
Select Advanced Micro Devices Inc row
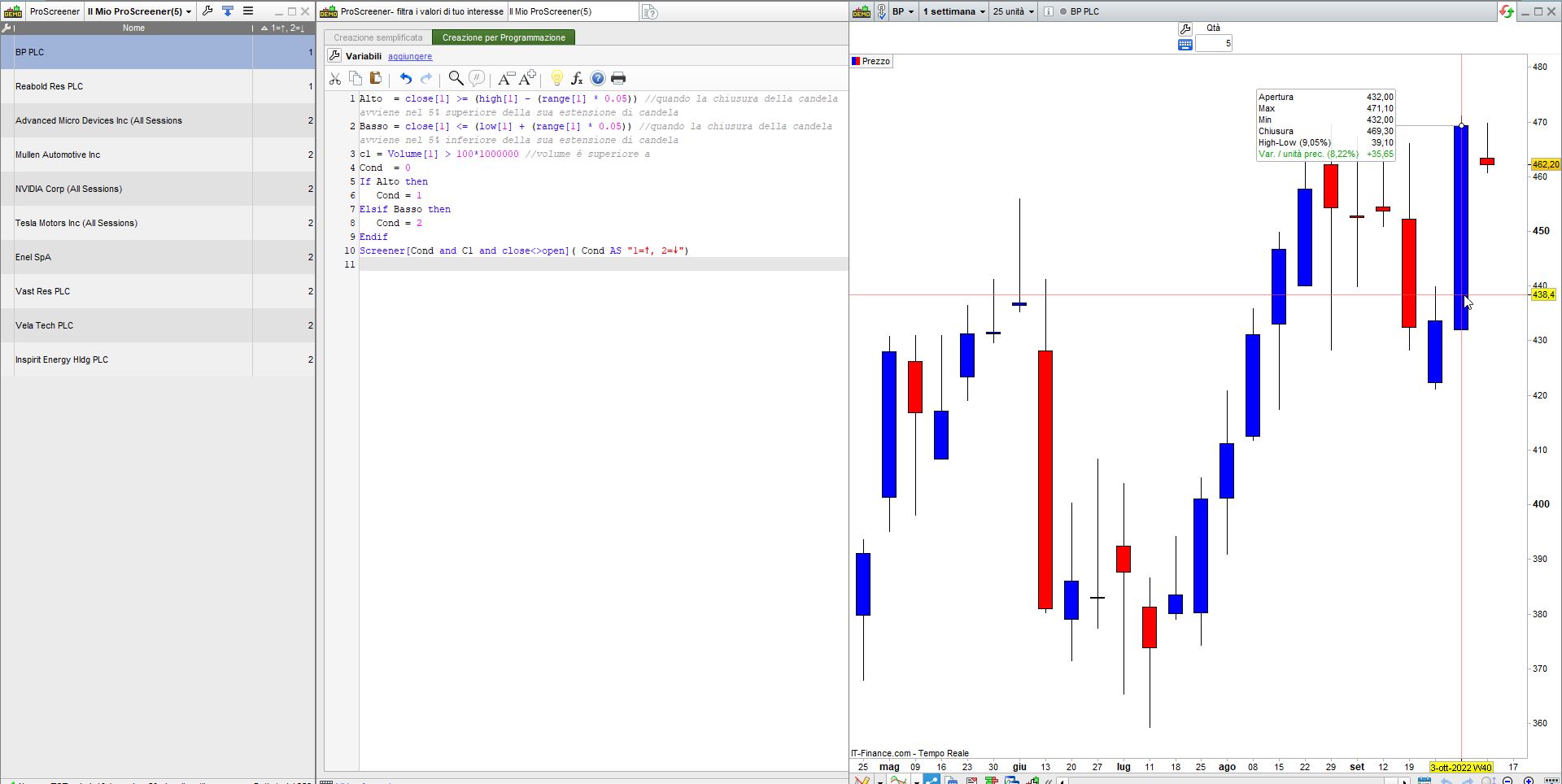(158, 120)
